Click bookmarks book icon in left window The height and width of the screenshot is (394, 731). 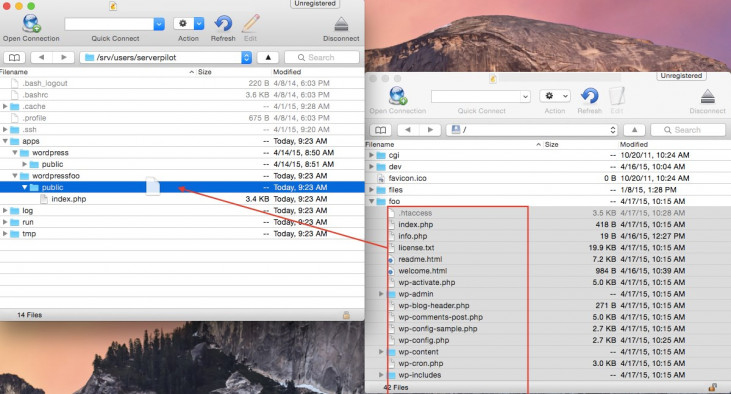[14, 57]
